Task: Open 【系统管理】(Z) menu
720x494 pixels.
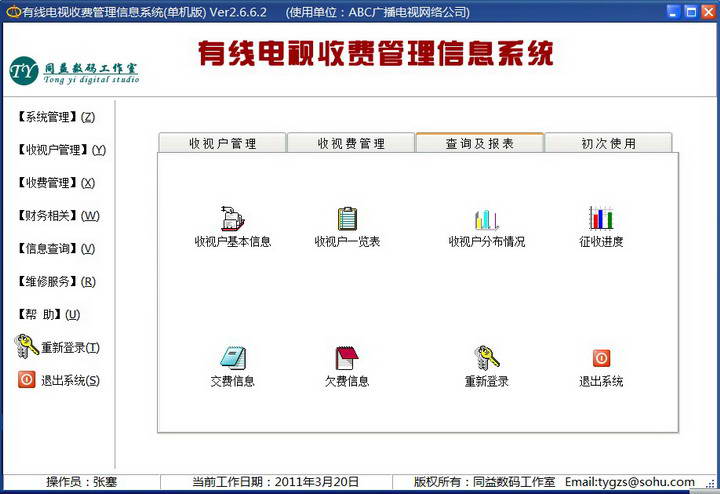Action: coord(56,117)
